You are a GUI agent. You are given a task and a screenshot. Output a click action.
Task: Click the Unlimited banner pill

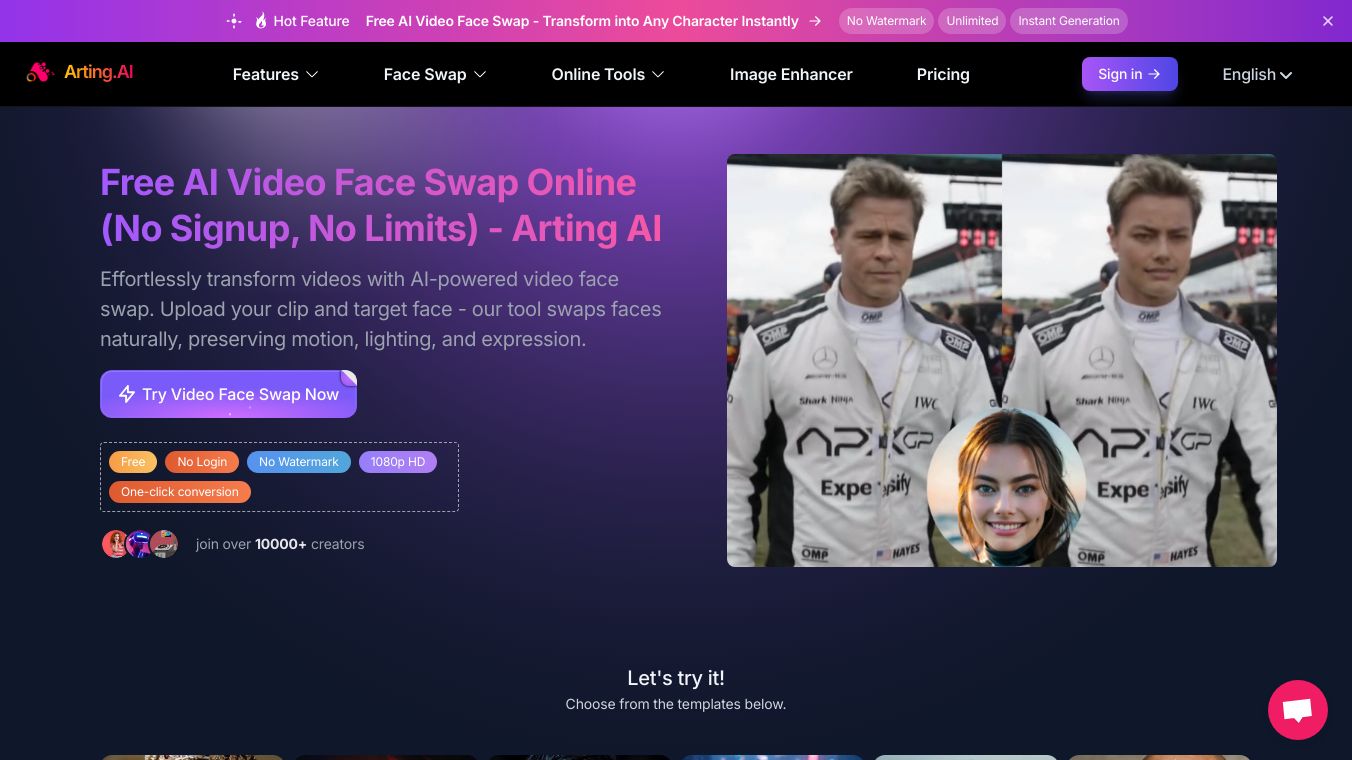(x=972, y=21)
